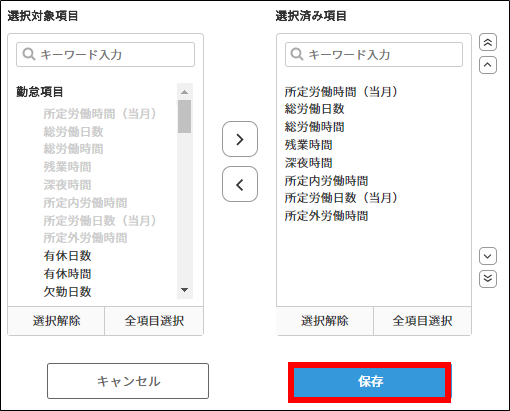This screenshot has width=510, height=411.
Task: Click the left list scrollbar thumb
Action: pos(184,117)
